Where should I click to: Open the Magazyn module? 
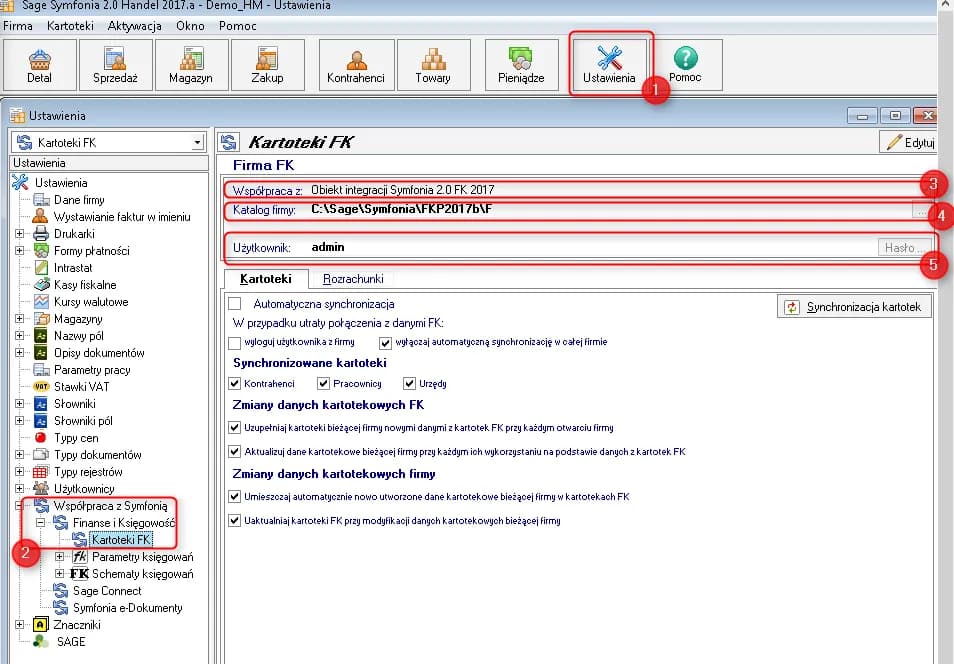[x=190, y=65]
